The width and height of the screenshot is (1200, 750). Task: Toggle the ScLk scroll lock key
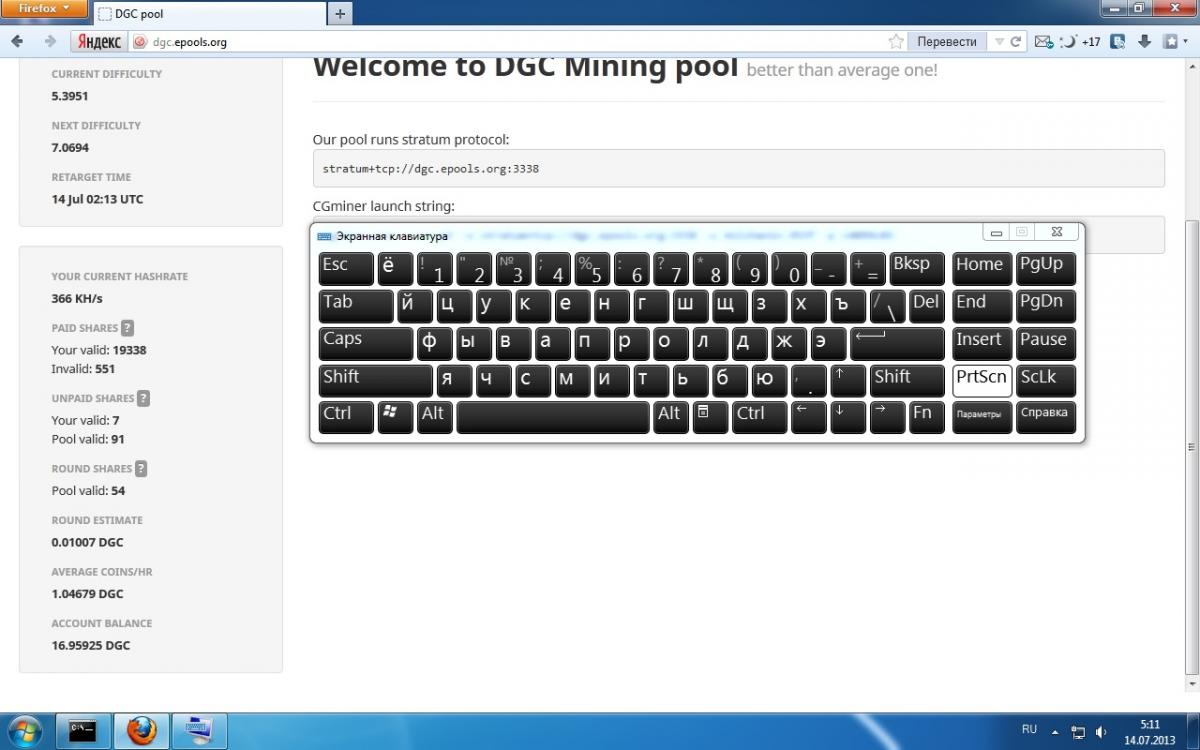point(1046,380)
